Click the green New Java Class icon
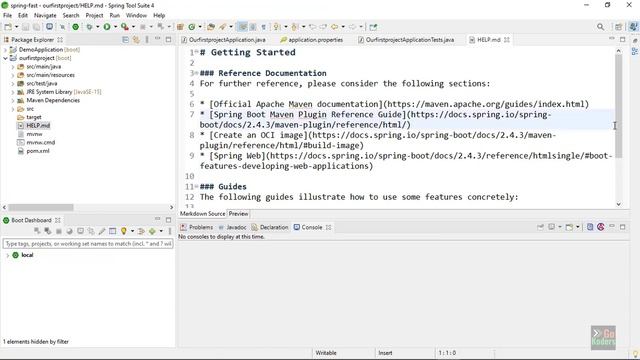The height and width of the screenshot is (360, 640). tap(191, 27)
